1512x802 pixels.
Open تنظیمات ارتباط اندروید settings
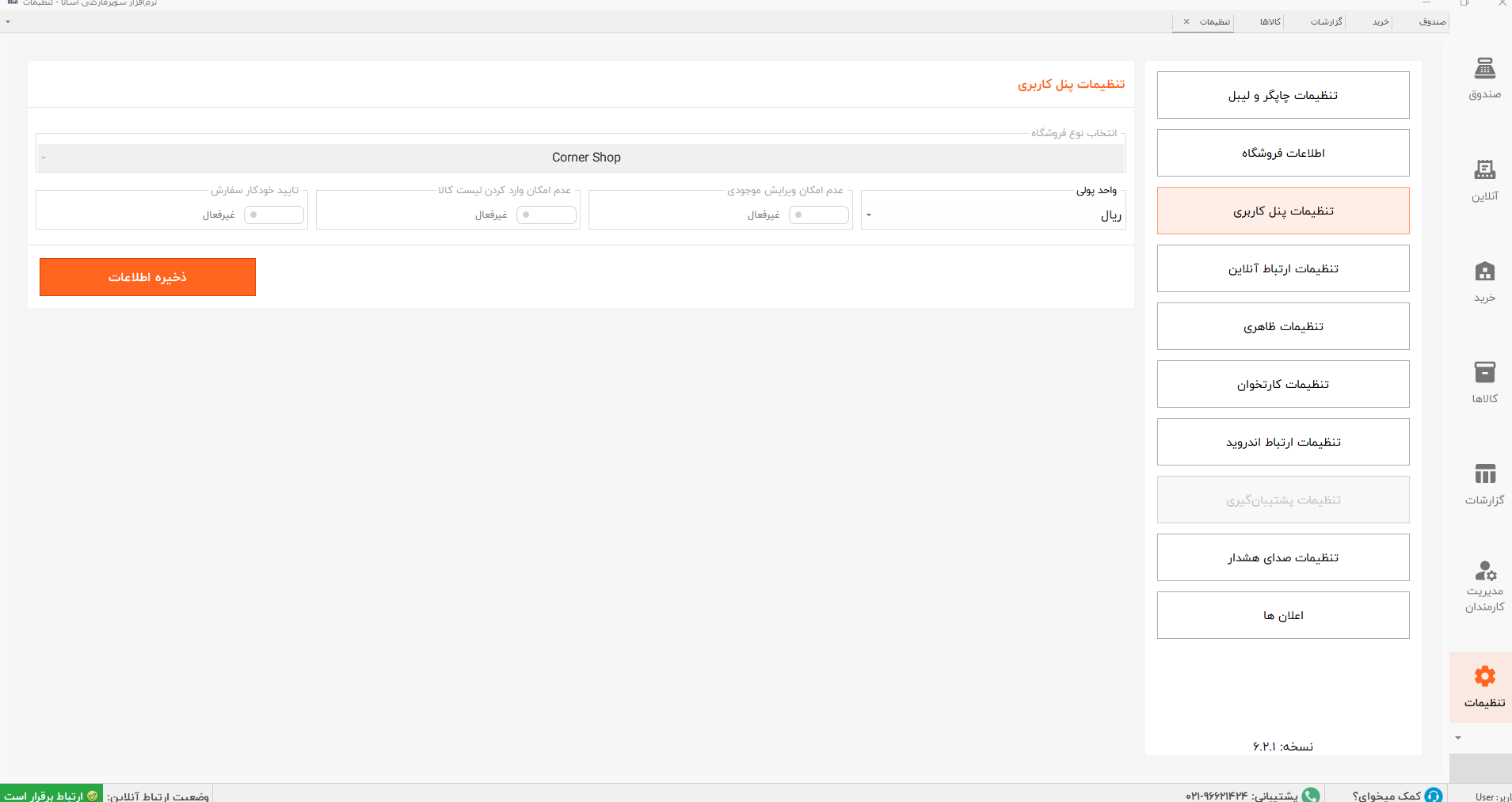click(x=1283, y=442)
